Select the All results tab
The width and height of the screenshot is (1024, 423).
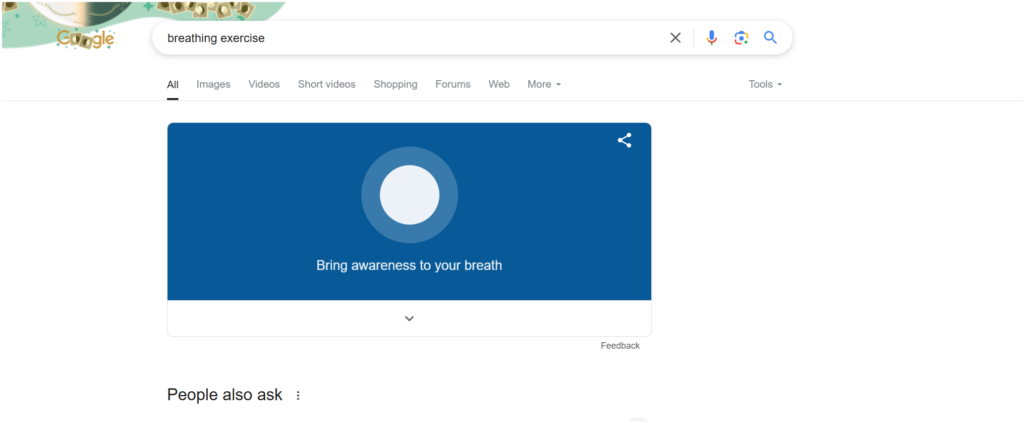(x=172, y=85)
